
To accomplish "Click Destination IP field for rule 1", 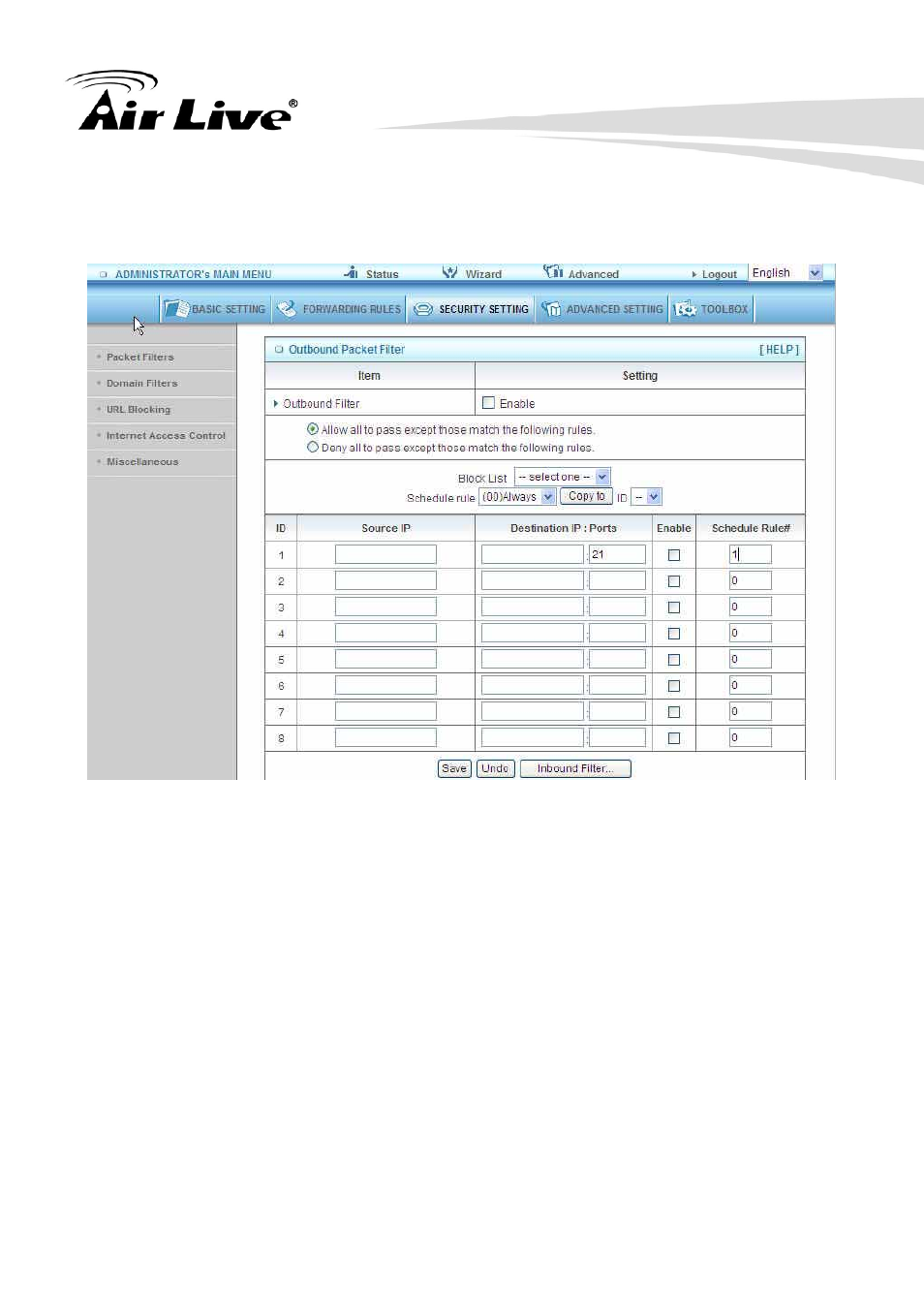I will coord(533,554).
